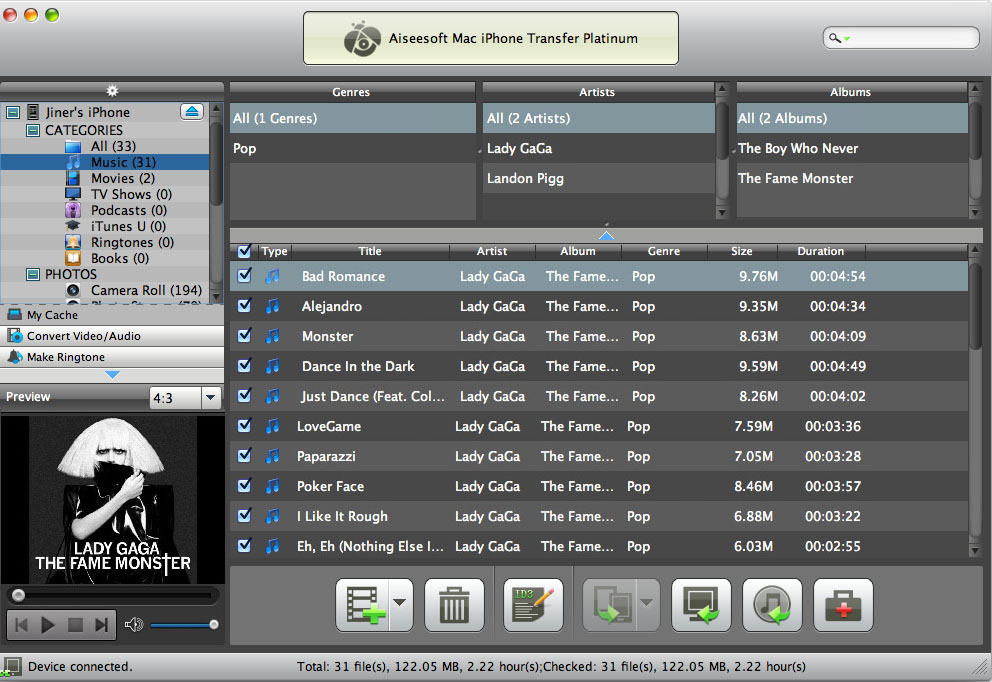Sort tracks by Title column
The width and height of the screenshot is (992, 682).
(x=370, y=251)
